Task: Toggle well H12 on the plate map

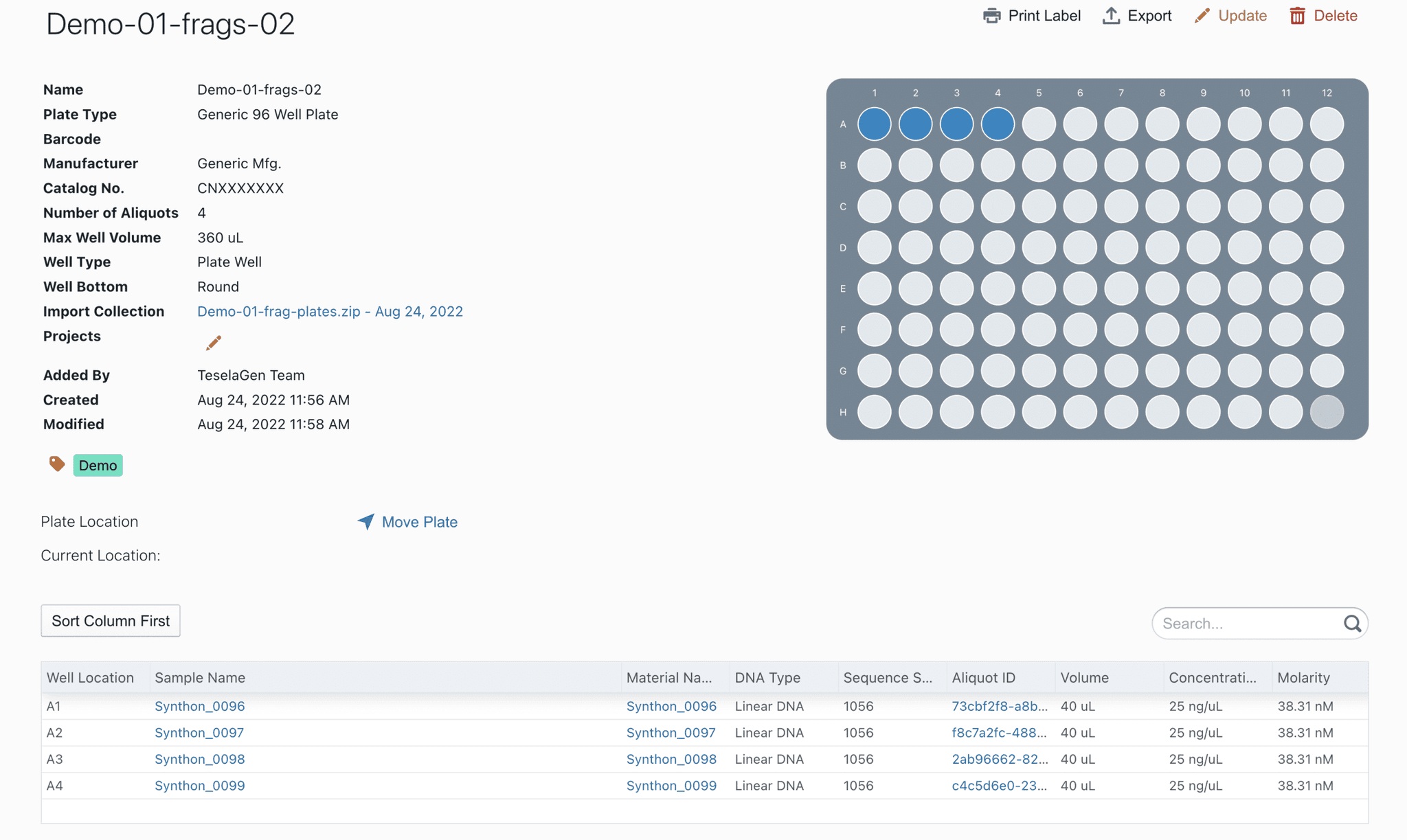Action: [1326, 411]
